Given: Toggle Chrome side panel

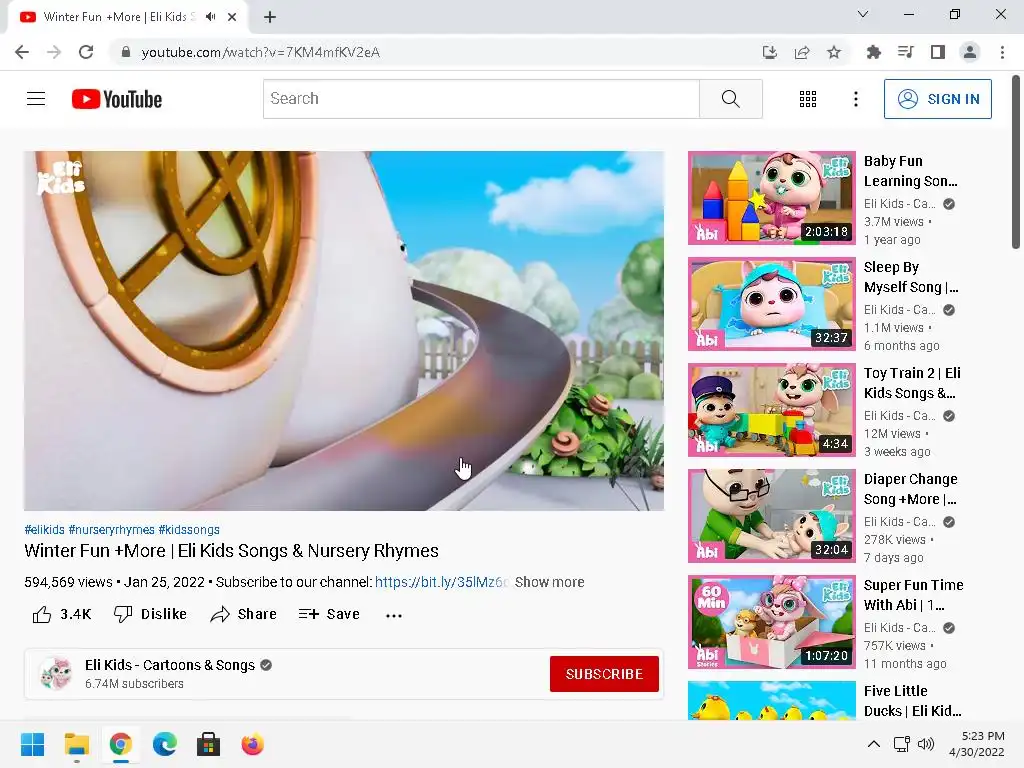Looking at the screenshot, I should (938, 52).
